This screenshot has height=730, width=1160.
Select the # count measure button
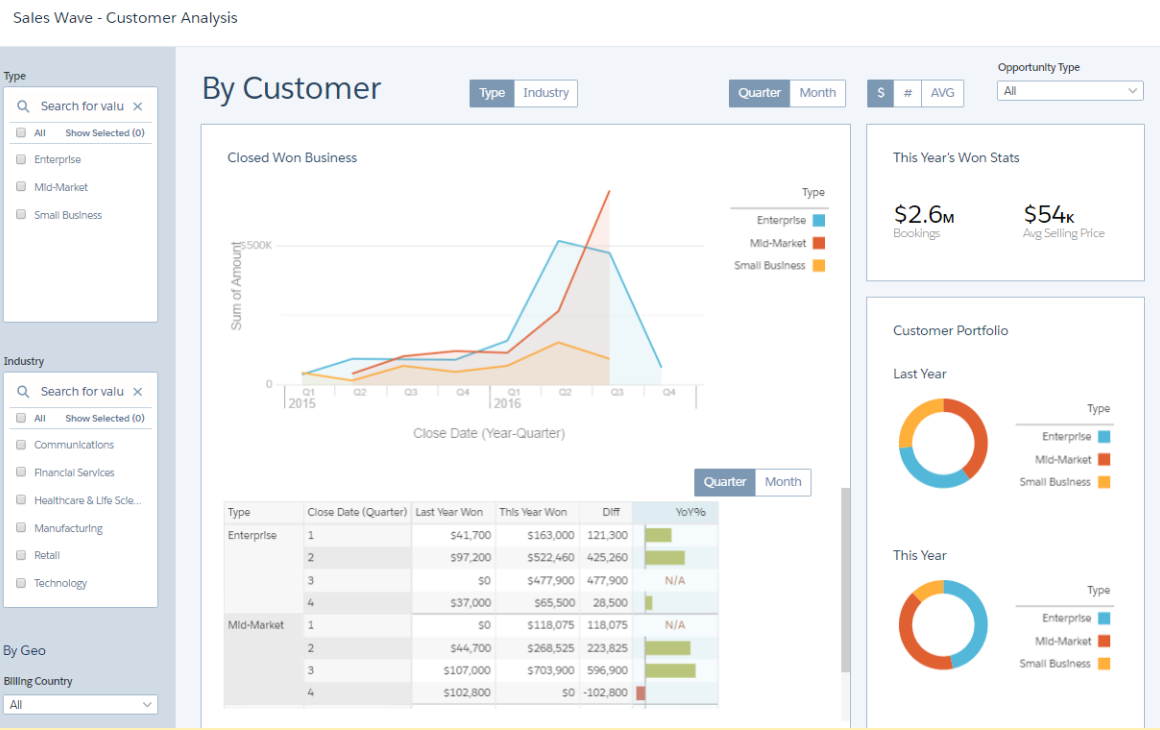tap(907, 93)
